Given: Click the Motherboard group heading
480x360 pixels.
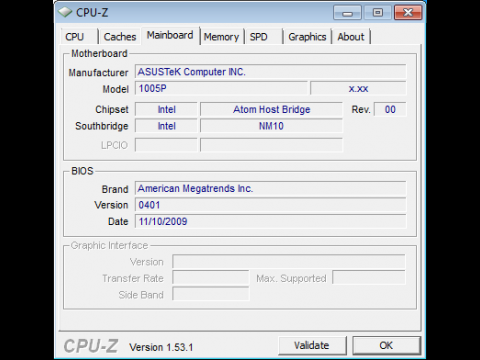Looking at the screenshot, I should click(x=99, y=53).
